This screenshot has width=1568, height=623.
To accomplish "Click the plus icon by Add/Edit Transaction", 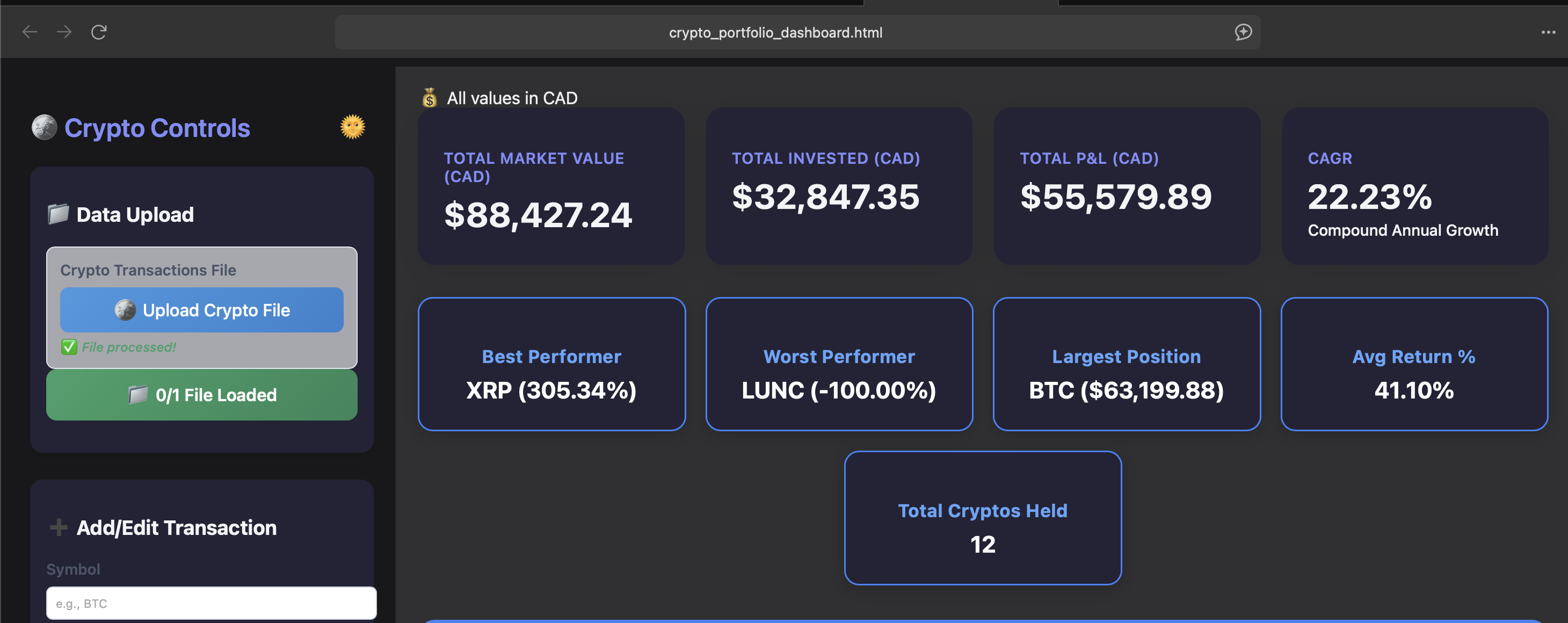I will (x=58, y=527).
